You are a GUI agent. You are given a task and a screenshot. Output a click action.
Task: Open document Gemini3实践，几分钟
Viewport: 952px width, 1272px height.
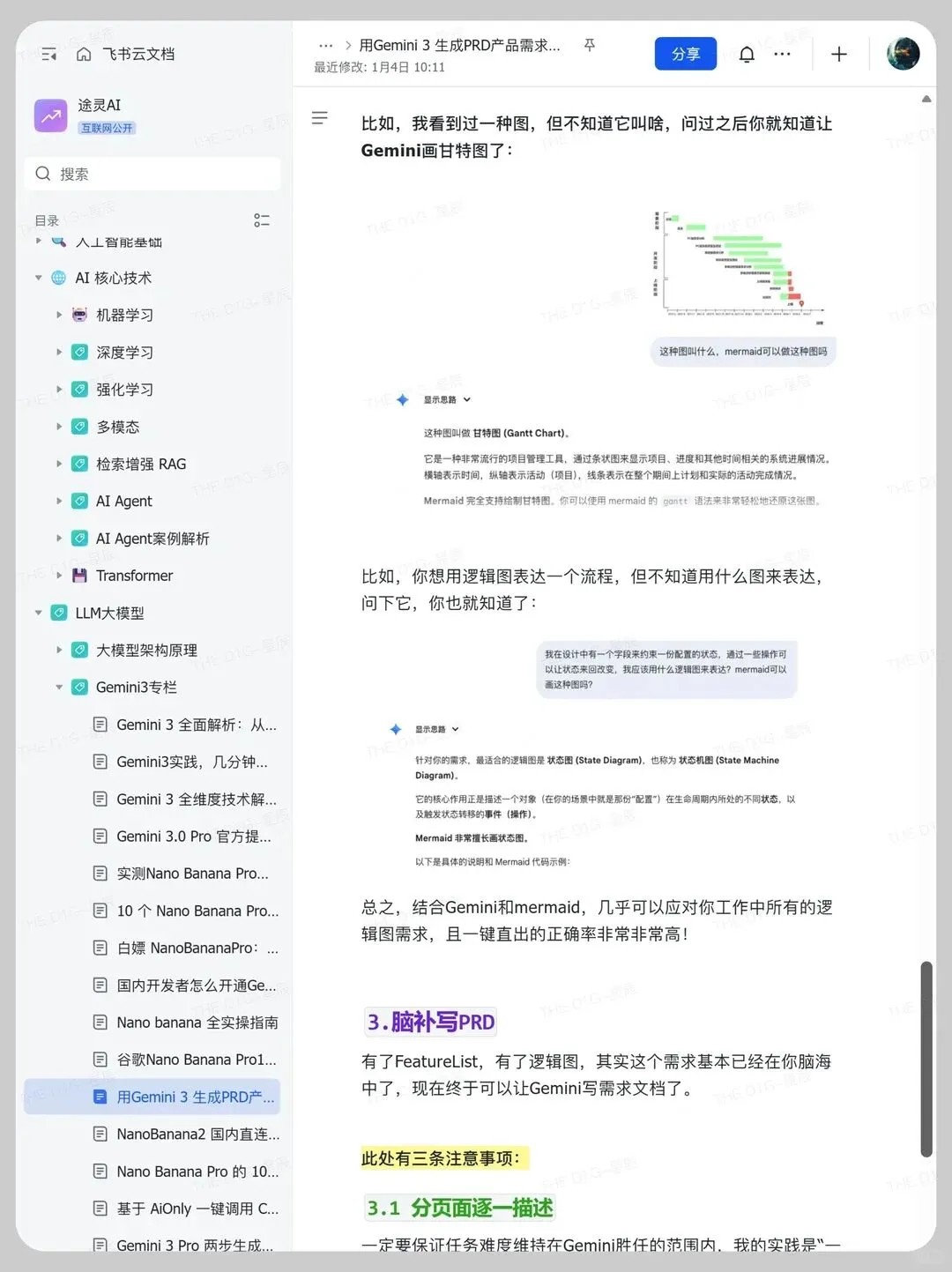coord(192,762)
